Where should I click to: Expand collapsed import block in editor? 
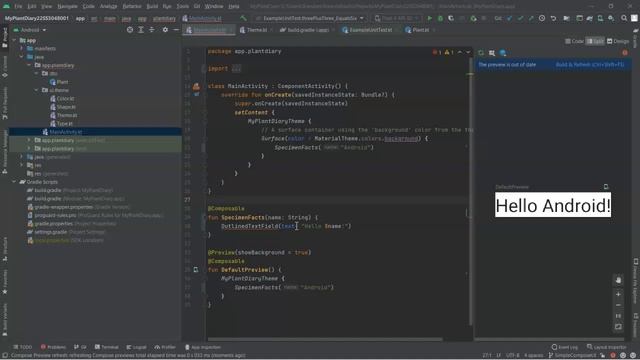coord(236,69)
